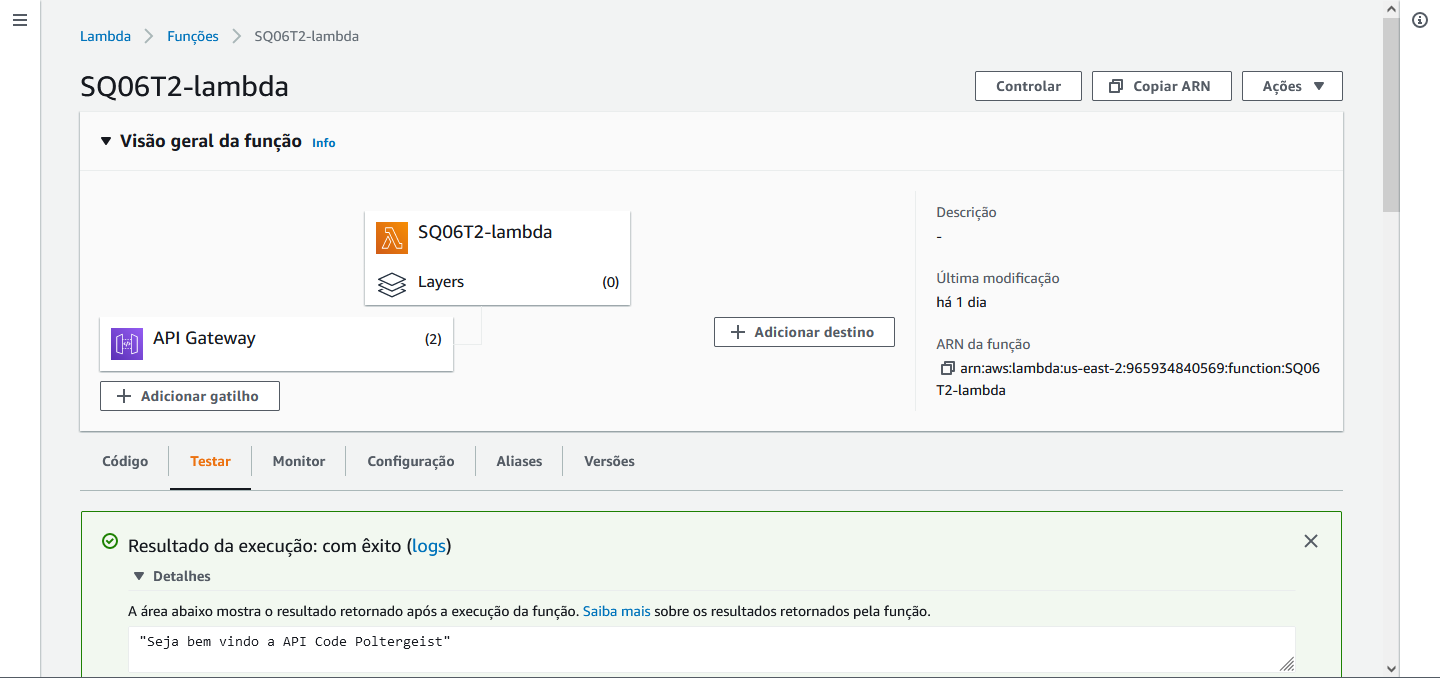This screenshot has width=1440, height=678.
Task: Open the hamburger navigation menu
Action: click(20, 21)
